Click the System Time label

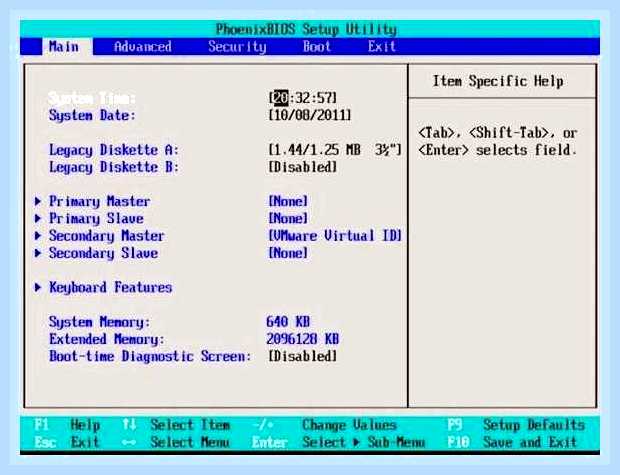tap(92, 98)
